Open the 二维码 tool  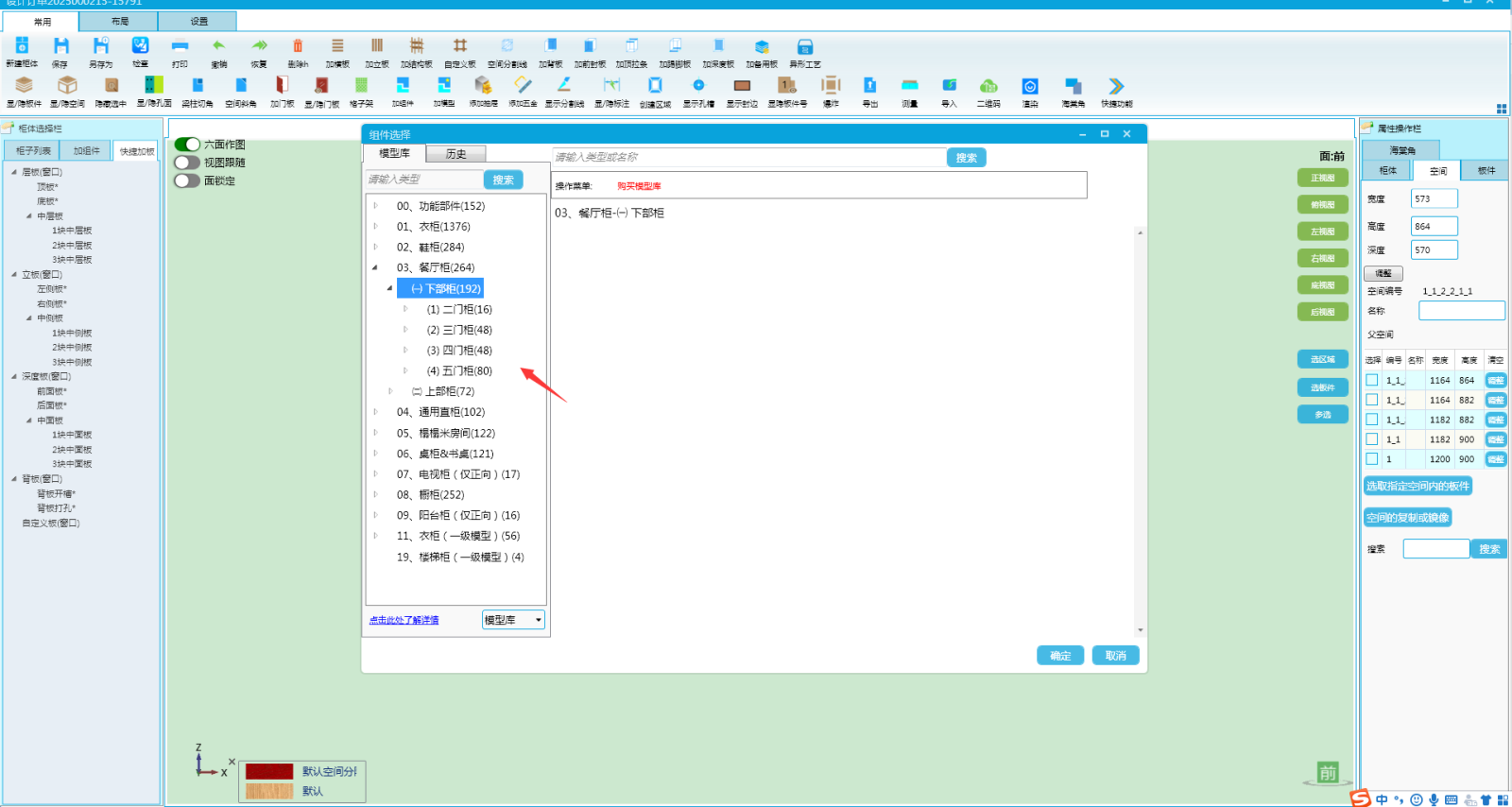(x=988, y=86)
